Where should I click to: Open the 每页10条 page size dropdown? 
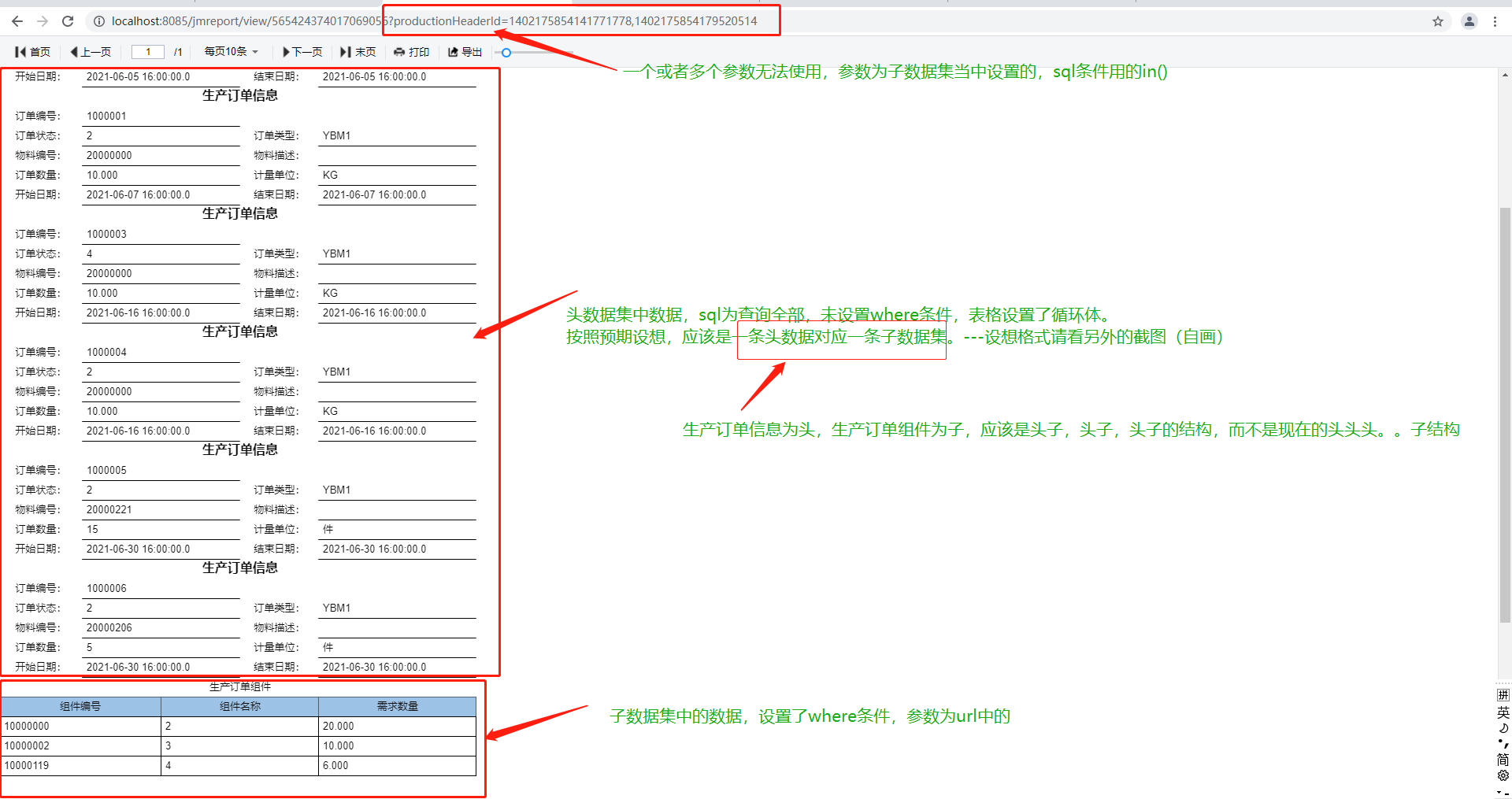[232, 51]
